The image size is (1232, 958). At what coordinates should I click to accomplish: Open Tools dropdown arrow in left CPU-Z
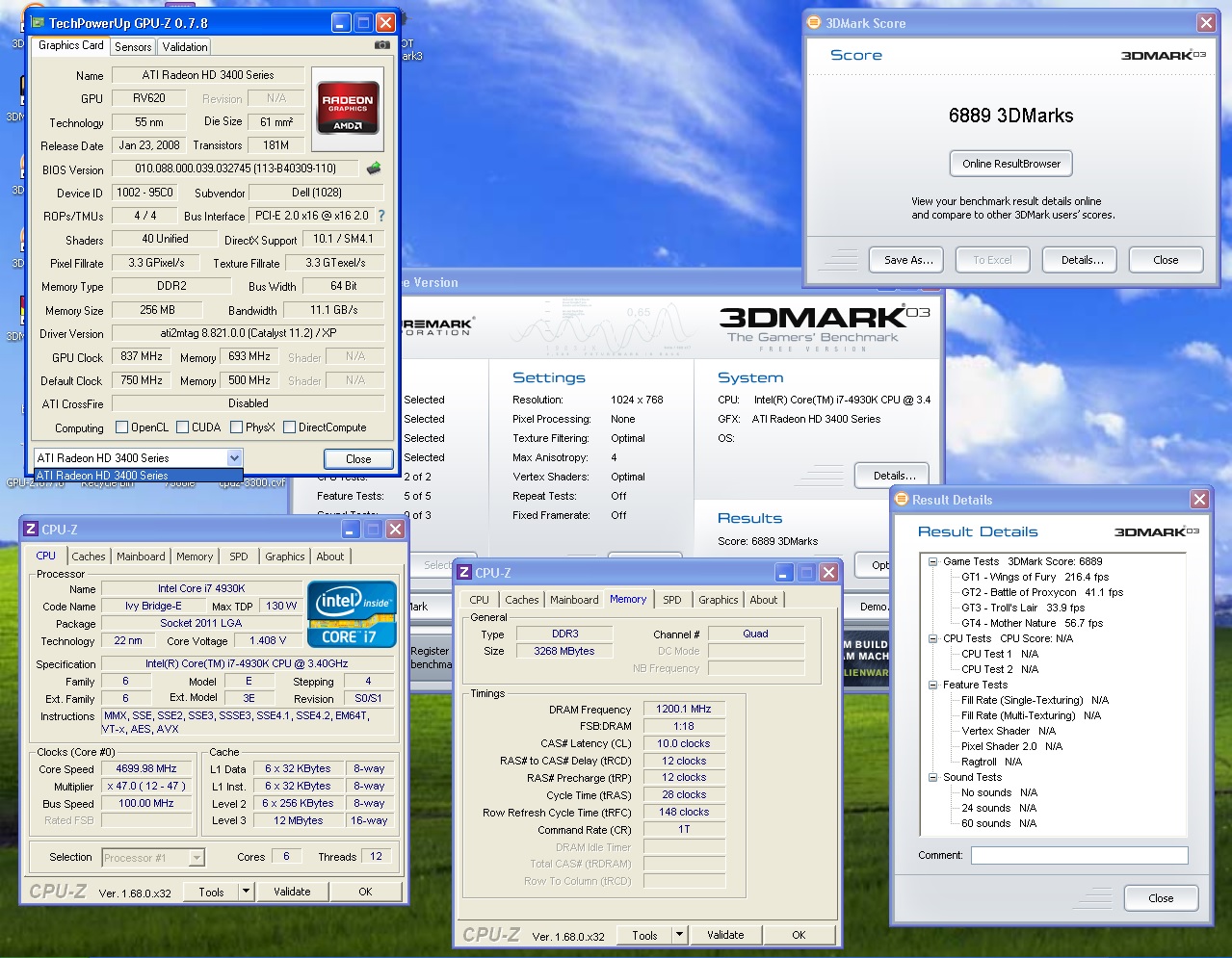[246, 892]
